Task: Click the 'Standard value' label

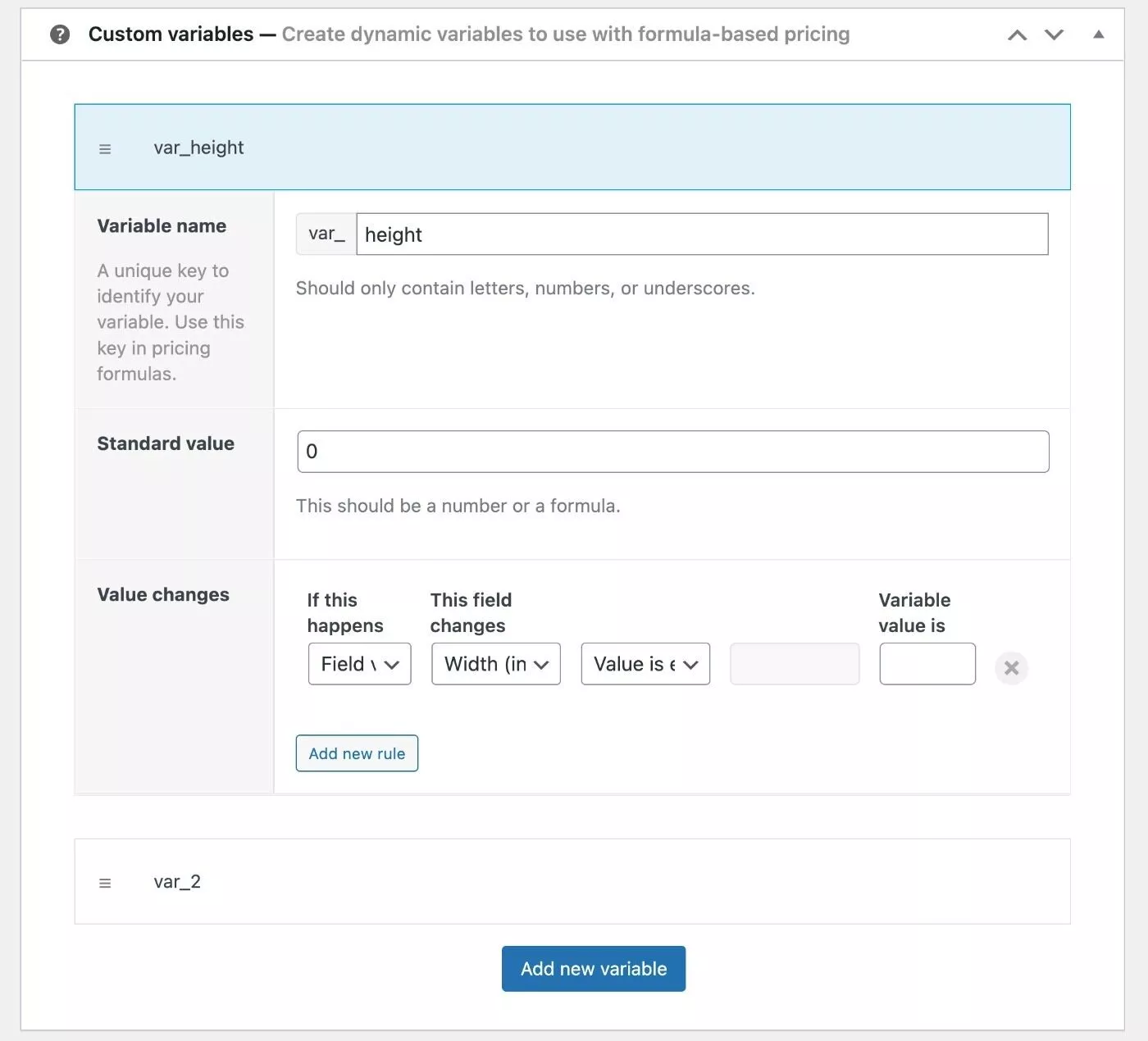Action: (x=166, y=443)
